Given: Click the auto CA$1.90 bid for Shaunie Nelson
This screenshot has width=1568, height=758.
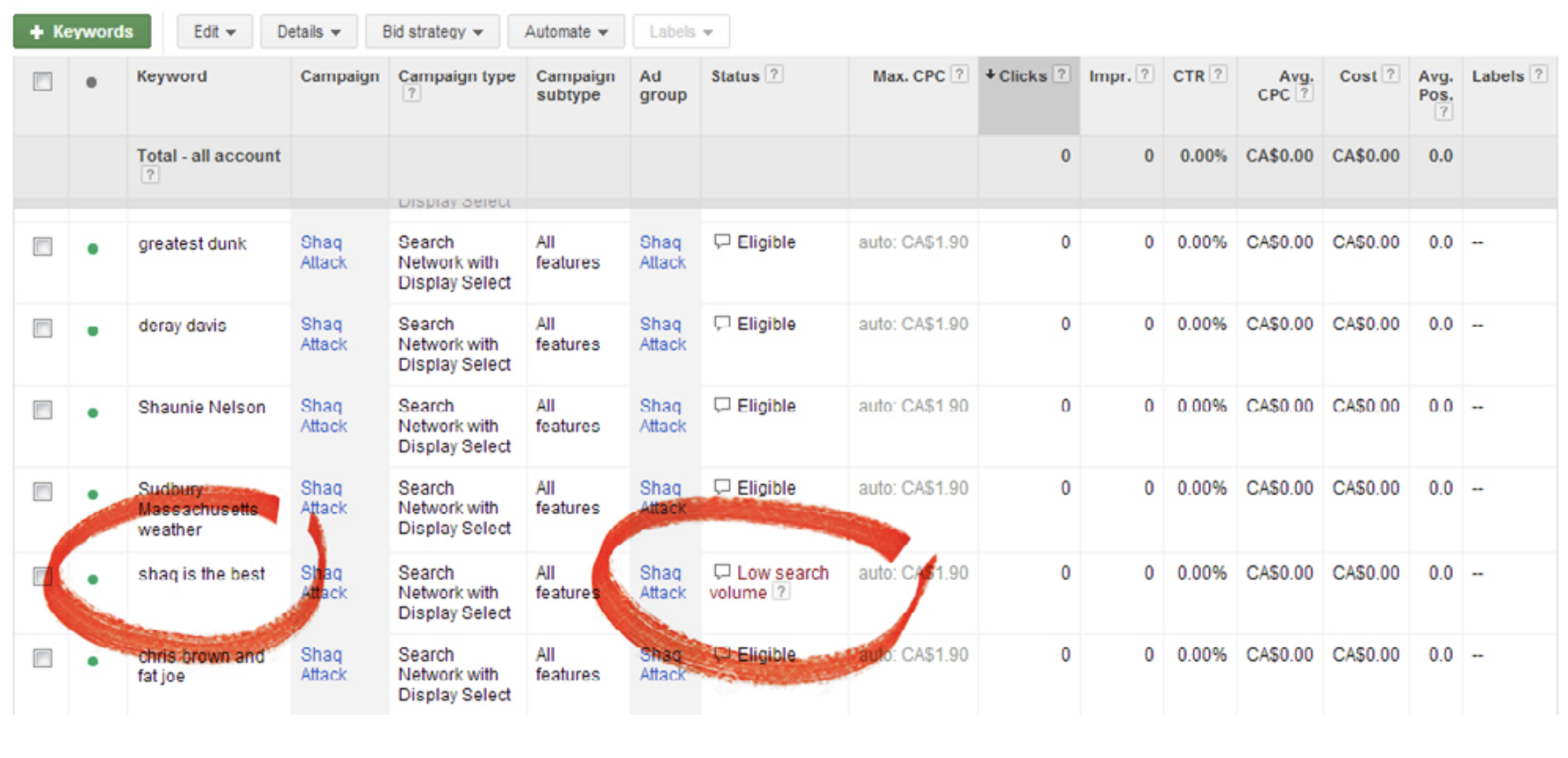Looking at the screenshot, I should coord(913,406).
